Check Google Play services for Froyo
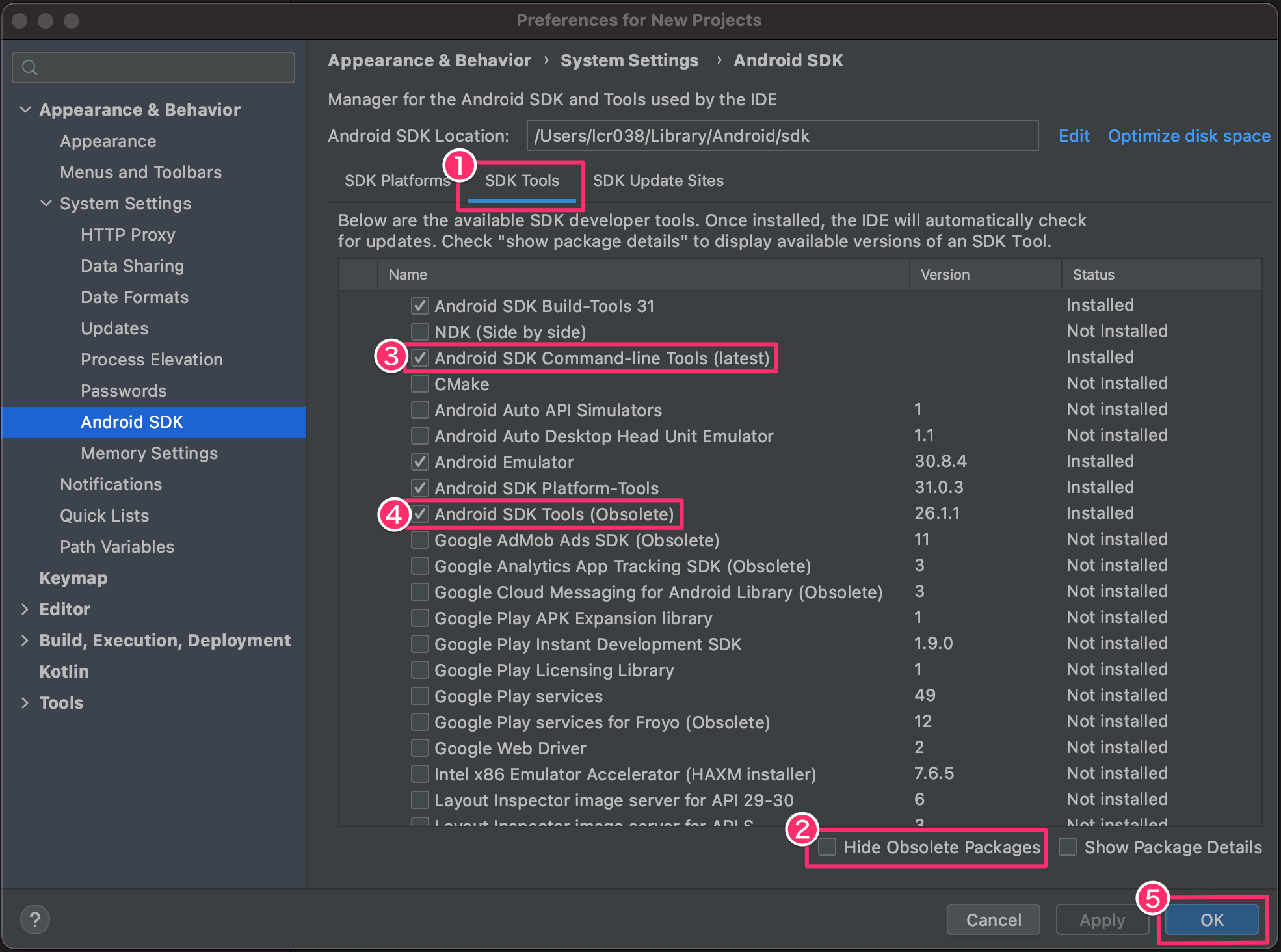The image size is (1281, 952). pos(420,722)
